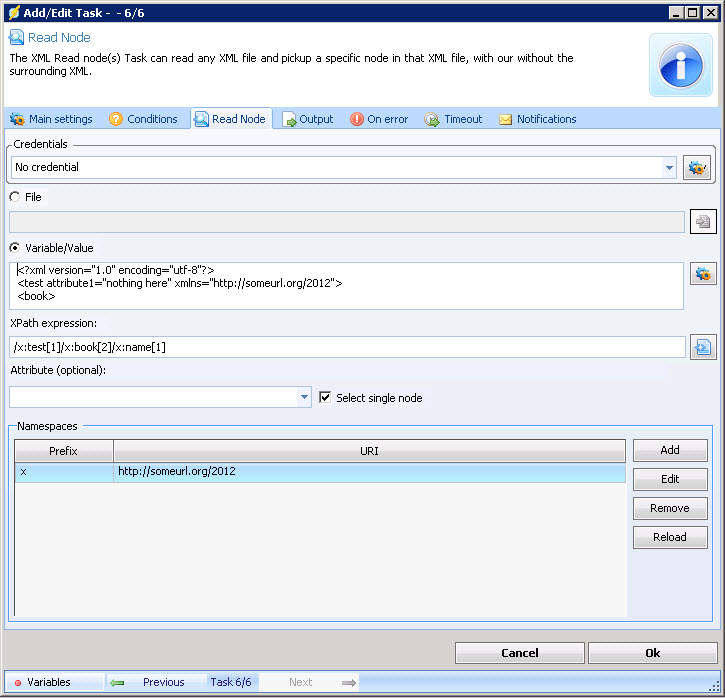The image size is (725, 698).
Task: Expand the Credentials dropdown
Action: point(669,168)
